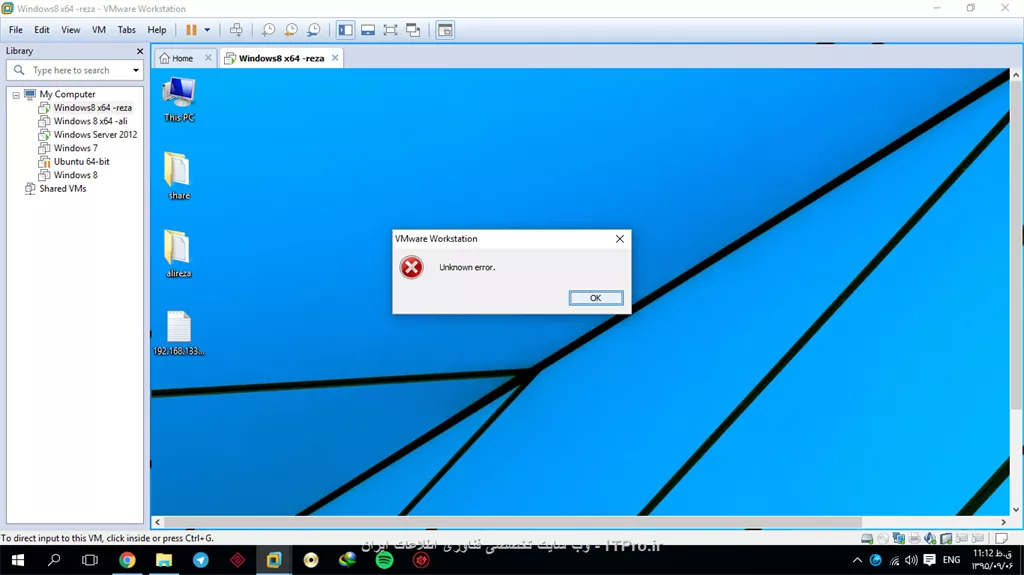Open the Windows Start button
Screen dimensions: 1024x575
pos(18,560)
